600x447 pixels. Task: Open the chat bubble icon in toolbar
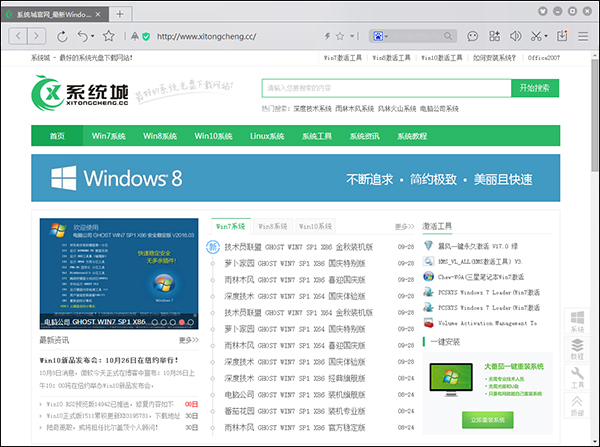[473, 36]
